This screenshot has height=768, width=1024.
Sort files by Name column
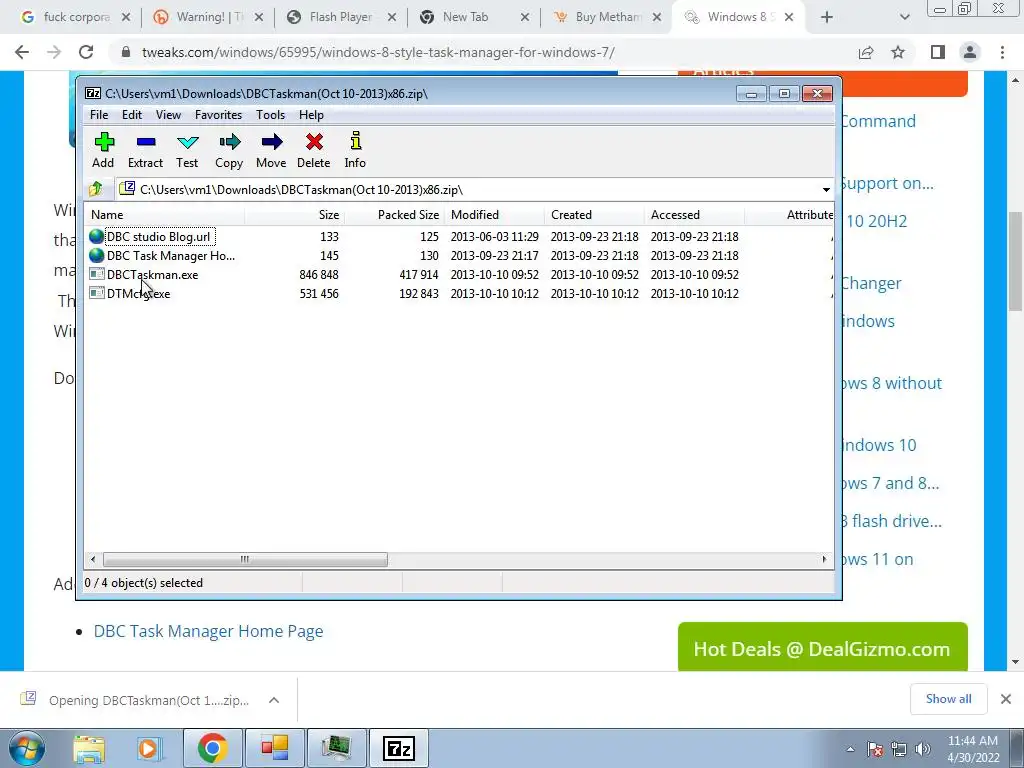[165, 215]
